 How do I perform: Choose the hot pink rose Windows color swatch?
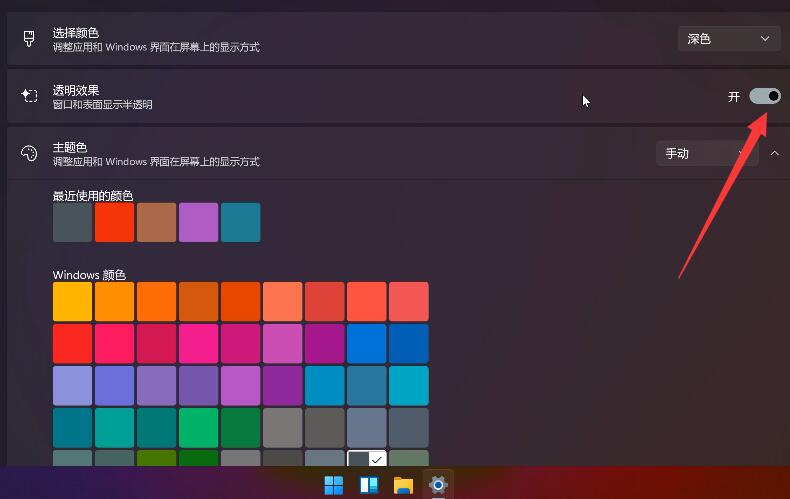coord(114,344)
